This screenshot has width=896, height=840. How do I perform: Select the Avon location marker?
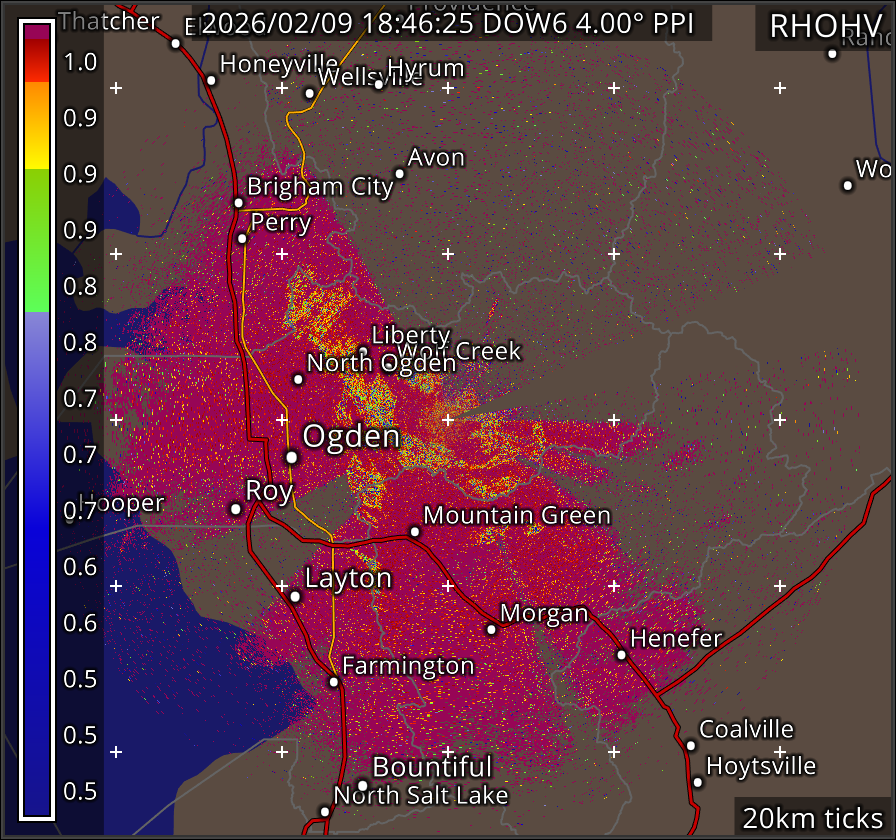pos(399,174)
